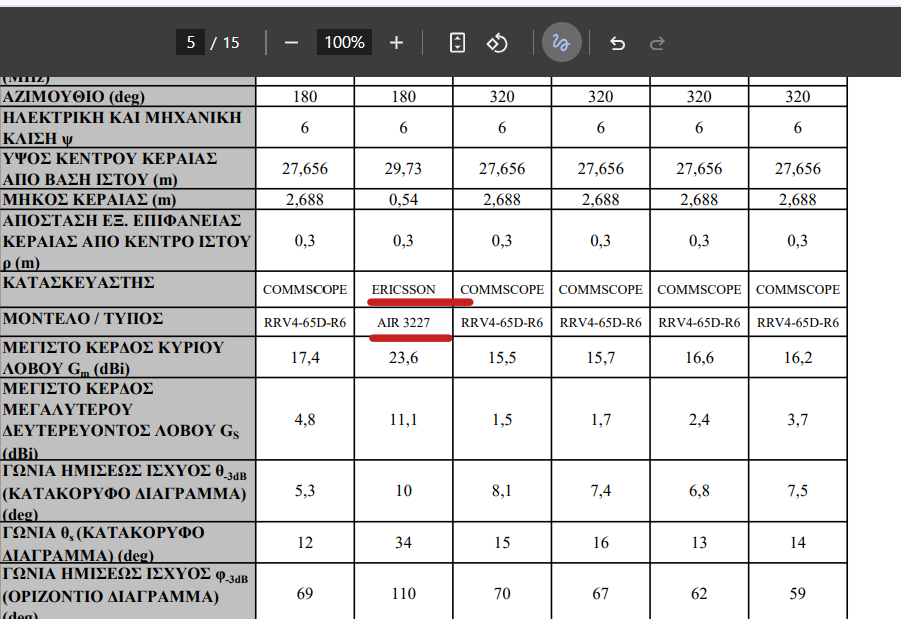Click the 62 horizontal half-power angle value
Viewport: 901px width, 619px height.
point(699,593)
